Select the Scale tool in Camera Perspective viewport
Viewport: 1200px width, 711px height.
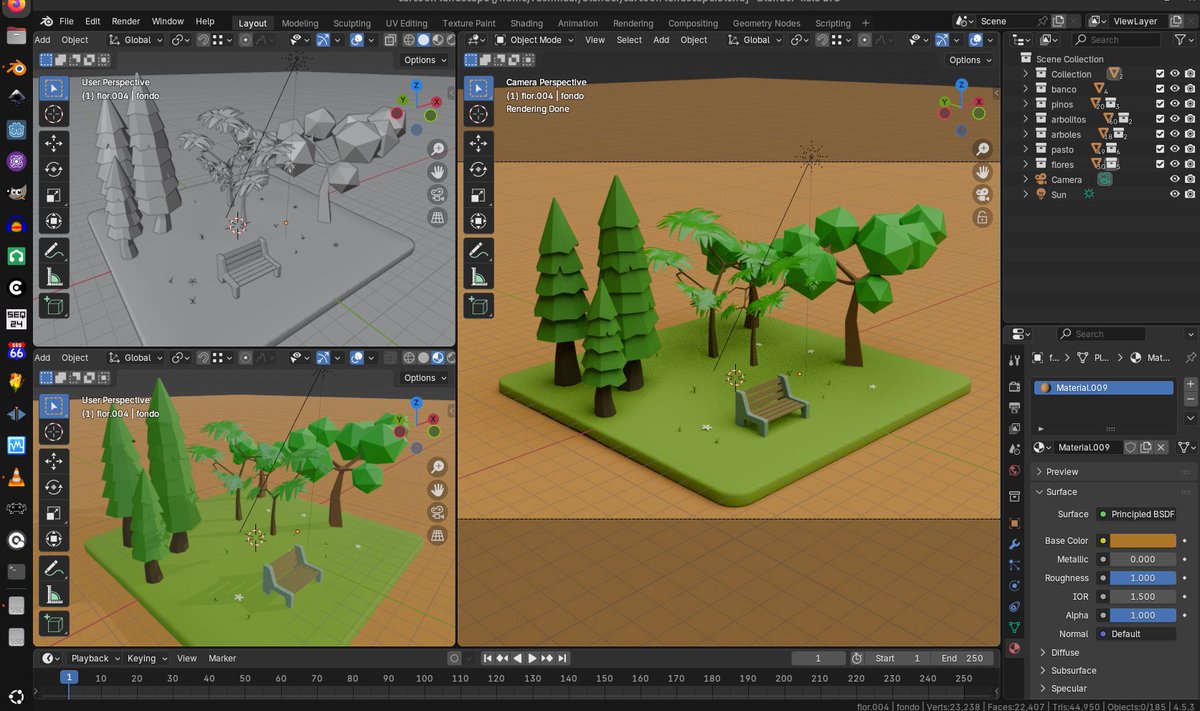coord(479,195)
